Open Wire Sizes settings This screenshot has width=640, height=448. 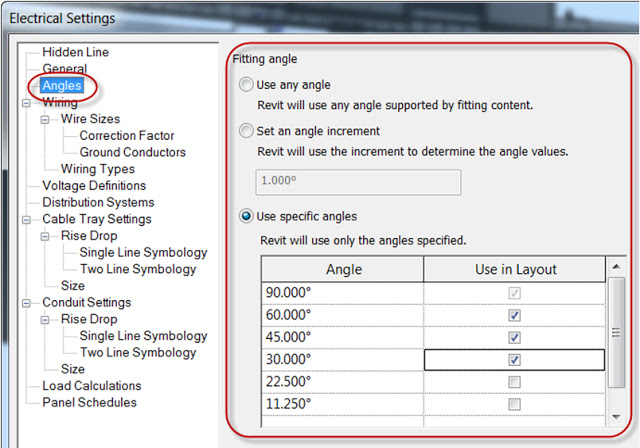[90, 119]
